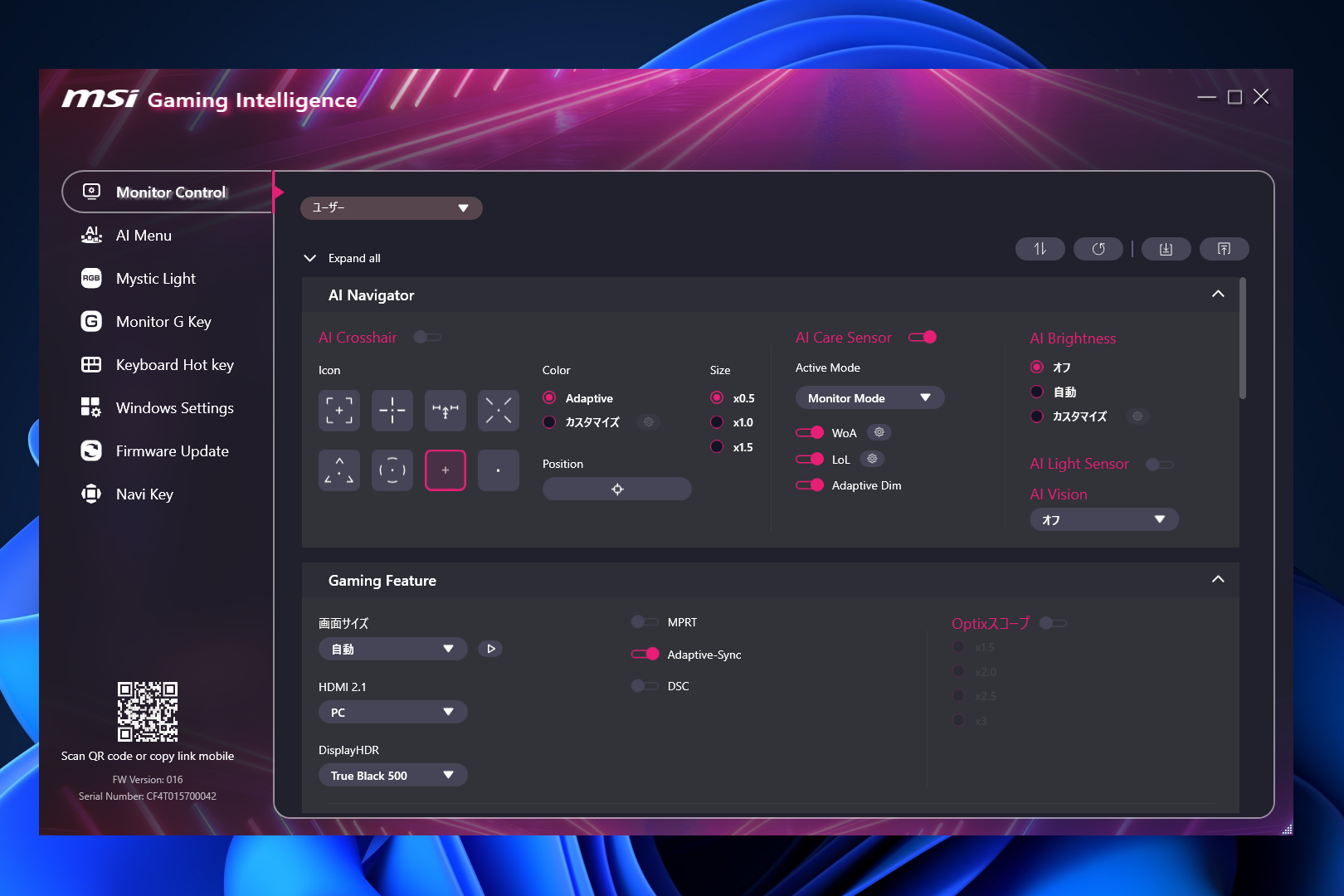Image resolution: width=1344 pixels, height=896 pixels.
Task: Collapse the Gaming Feature section
Action: (1218, 579)
